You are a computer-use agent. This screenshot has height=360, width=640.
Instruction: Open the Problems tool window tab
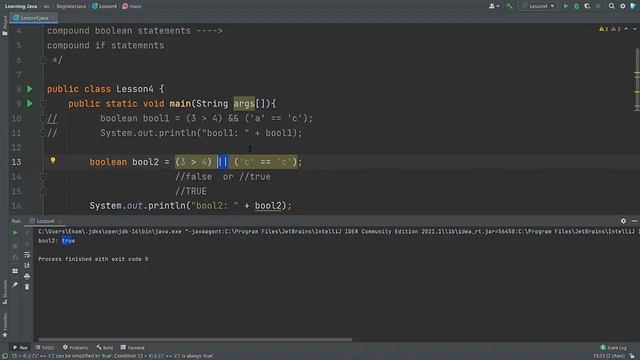(76, 348)
